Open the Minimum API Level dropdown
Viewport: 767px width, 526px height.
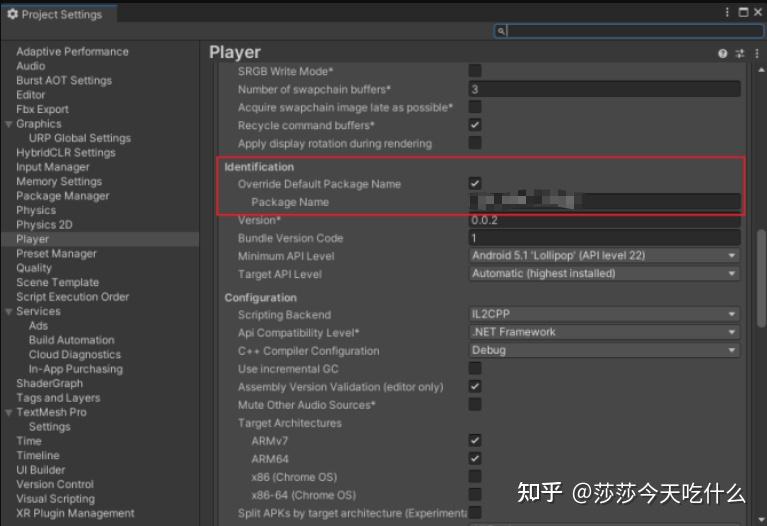click(604, 255)
